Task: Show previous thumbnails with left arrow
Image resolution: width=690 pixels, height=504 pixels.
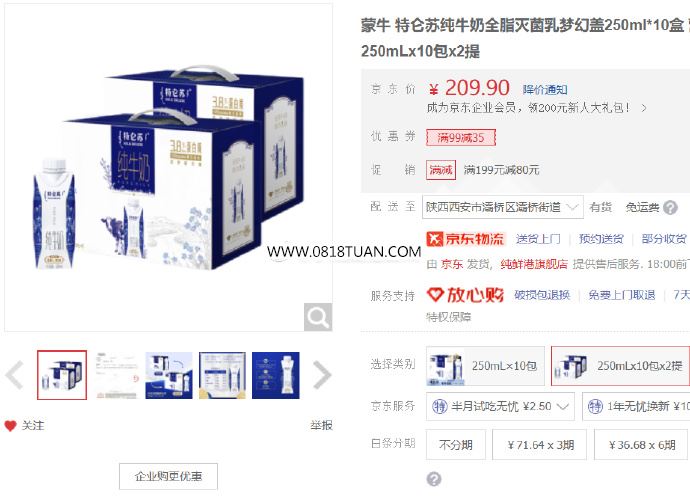Action: pyautogui.click(x=15, y=375)
